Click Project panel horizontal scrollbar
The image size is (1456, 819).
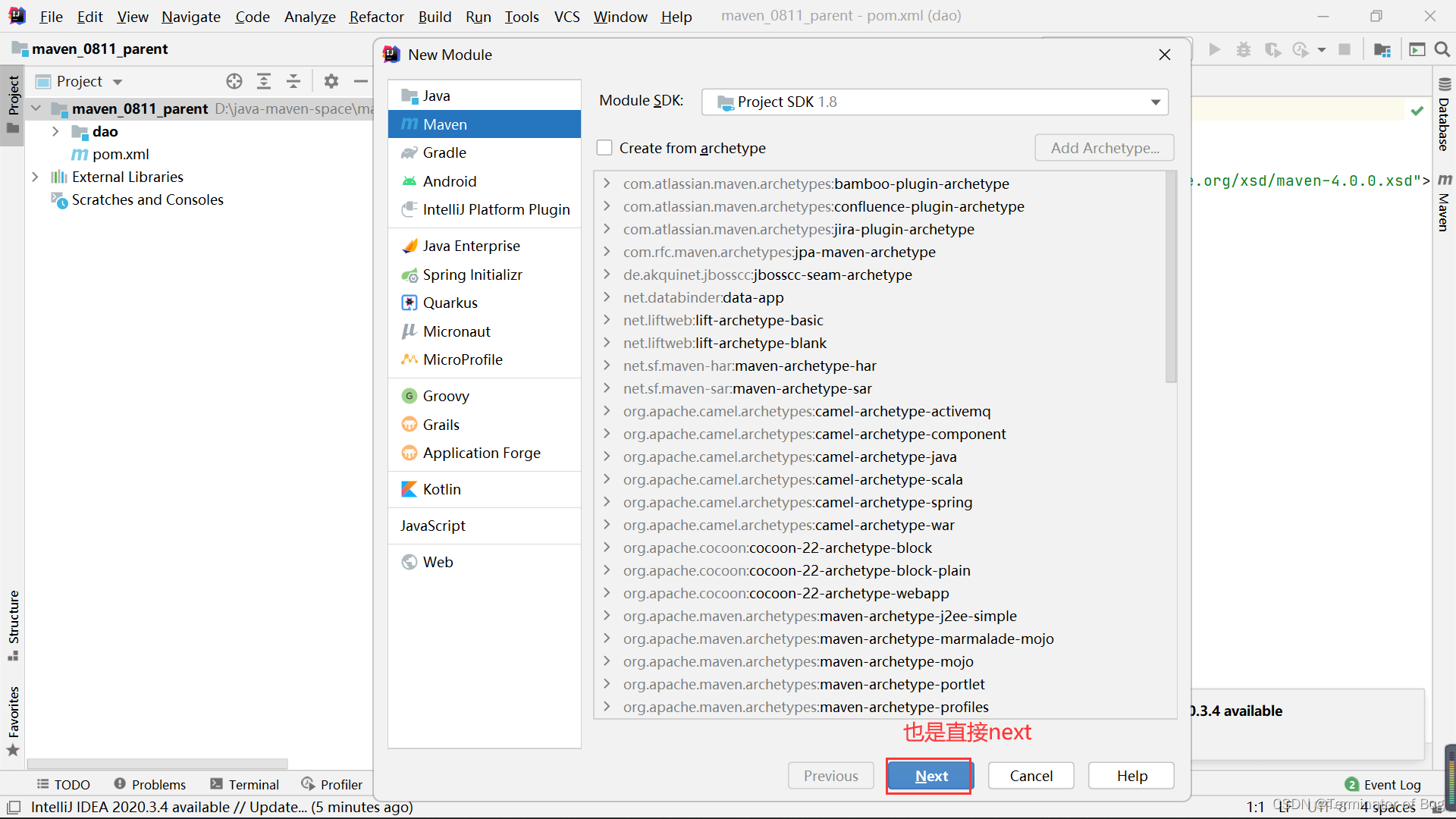(158, 764)
